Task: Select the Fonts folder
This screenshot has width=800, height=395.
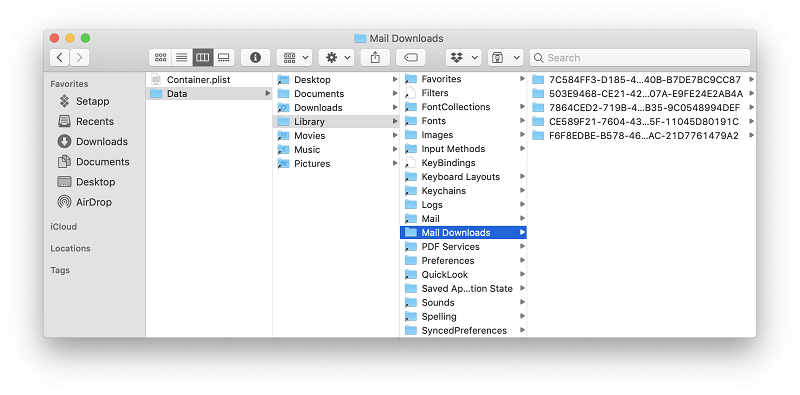Action: 463,121
